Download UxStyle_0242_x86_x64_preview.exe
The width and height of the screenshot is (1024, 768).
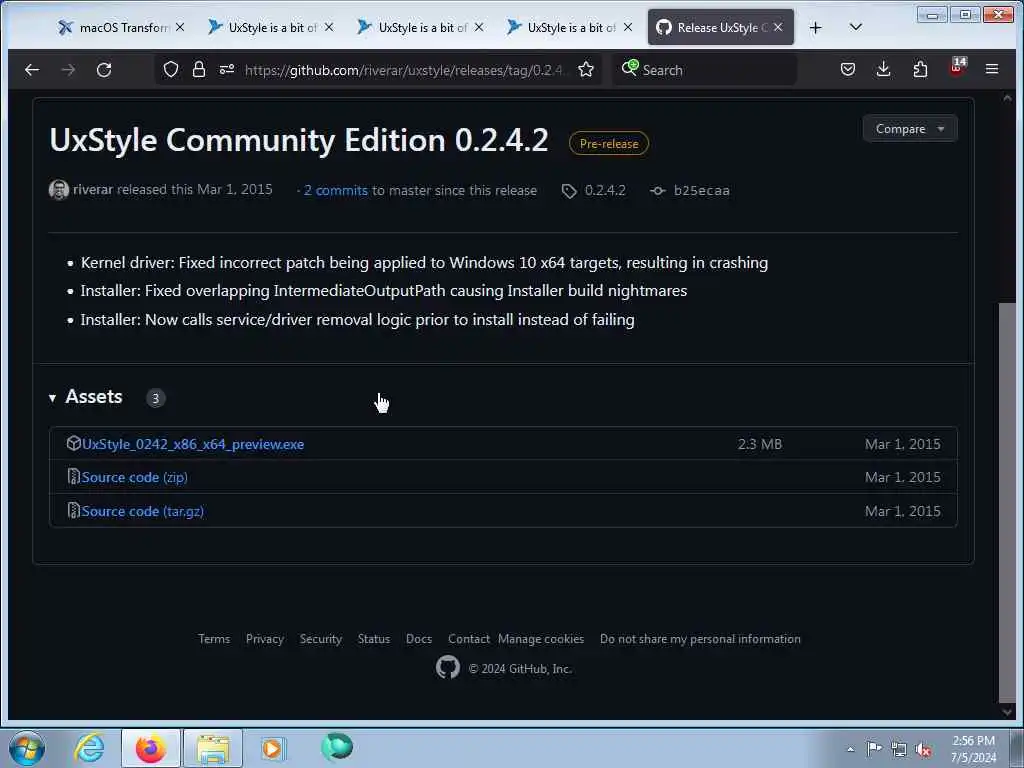click(x=193, y=444)
